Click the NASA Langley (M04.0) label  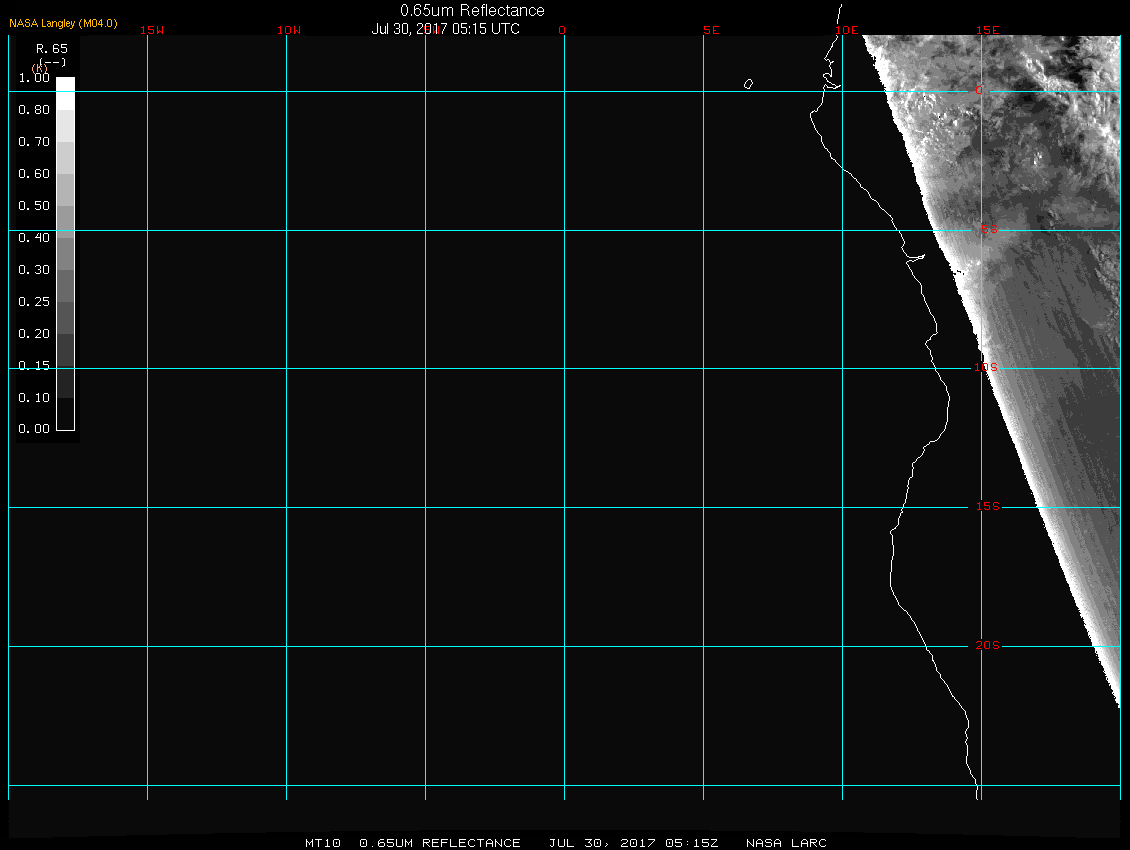[63, 23]
